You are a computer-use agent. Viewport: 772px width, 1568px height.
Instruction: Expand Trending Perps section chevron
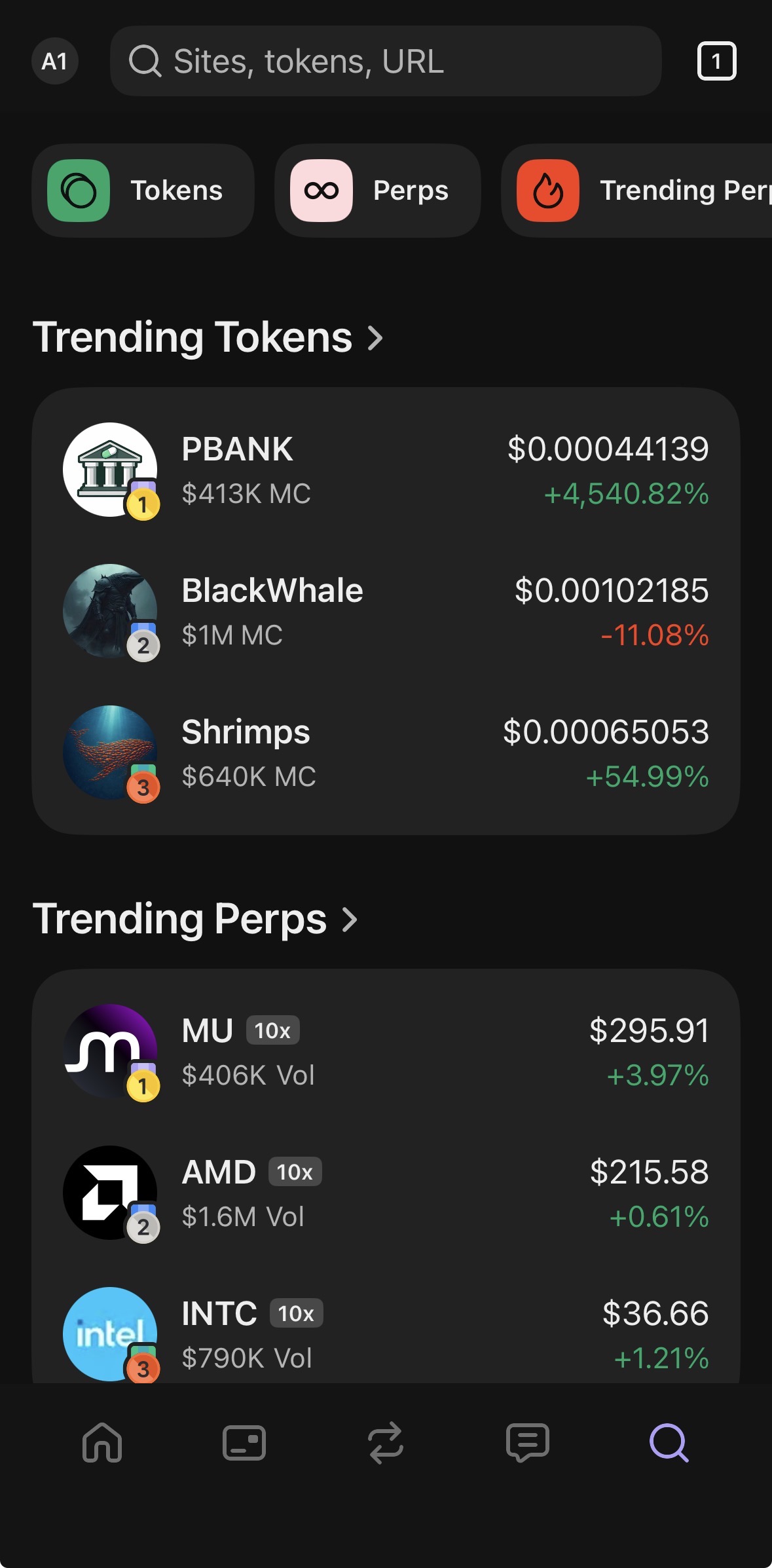coord(350,919)
